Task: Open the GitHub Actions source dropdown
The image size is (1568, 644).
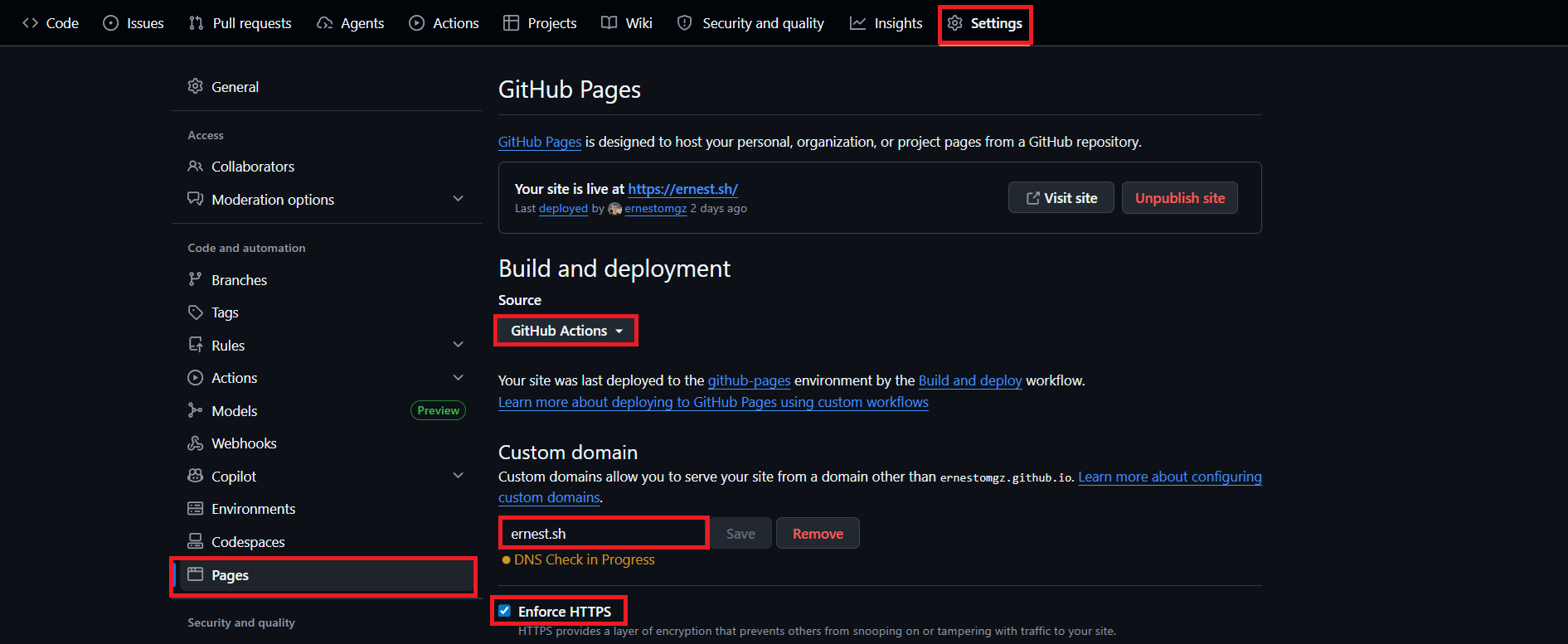Action: point(566,331)
